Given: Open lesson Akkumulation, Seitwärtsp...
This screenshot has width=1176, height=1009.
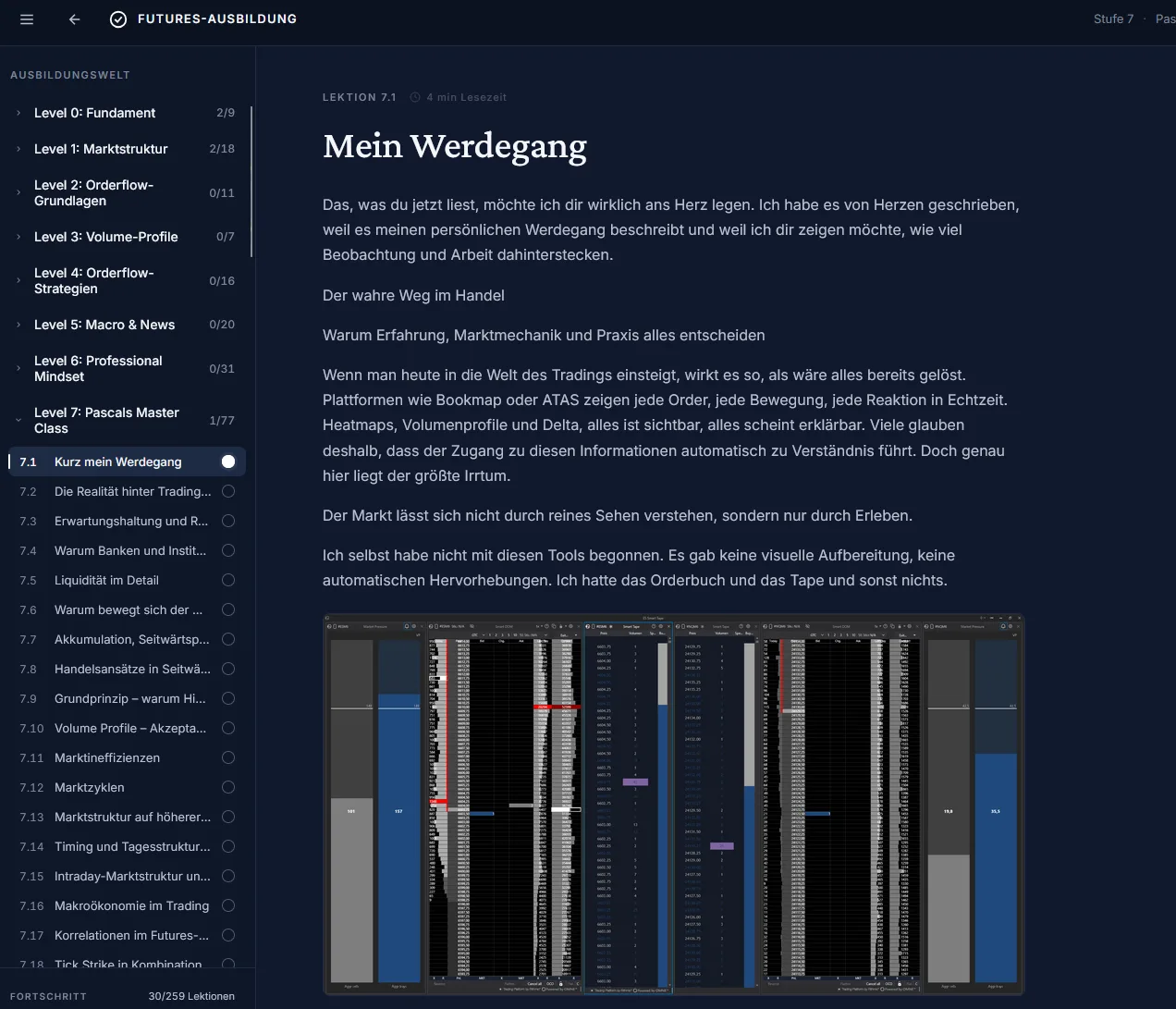Looking at the screenshot, I should point(127,639).
